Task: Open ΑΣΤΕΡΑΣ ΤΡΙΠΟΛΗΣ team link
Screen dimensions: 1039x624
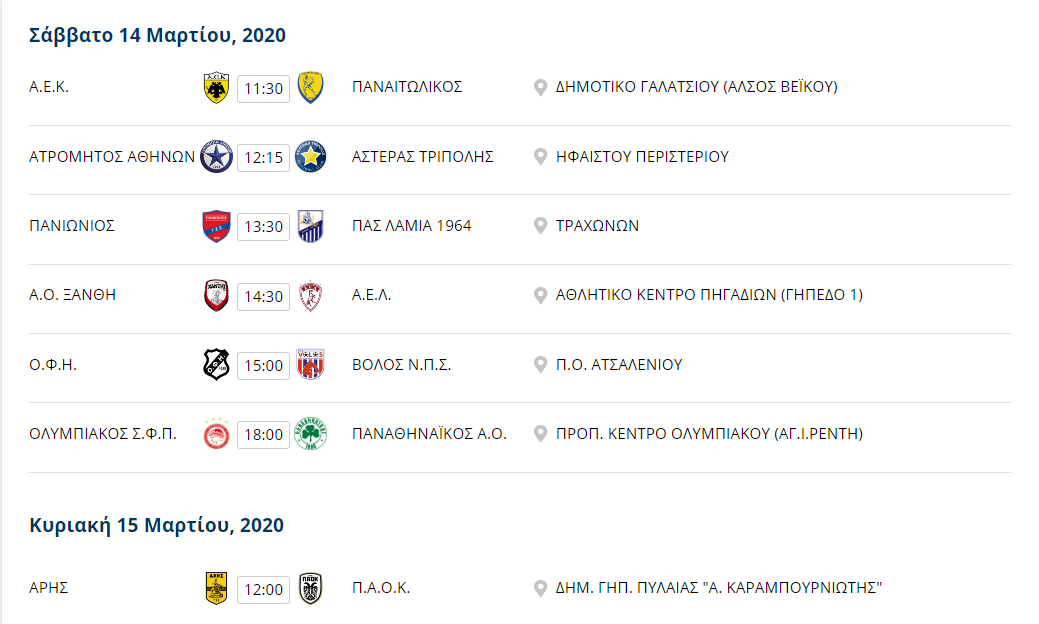Action: [x=422, y=157]
